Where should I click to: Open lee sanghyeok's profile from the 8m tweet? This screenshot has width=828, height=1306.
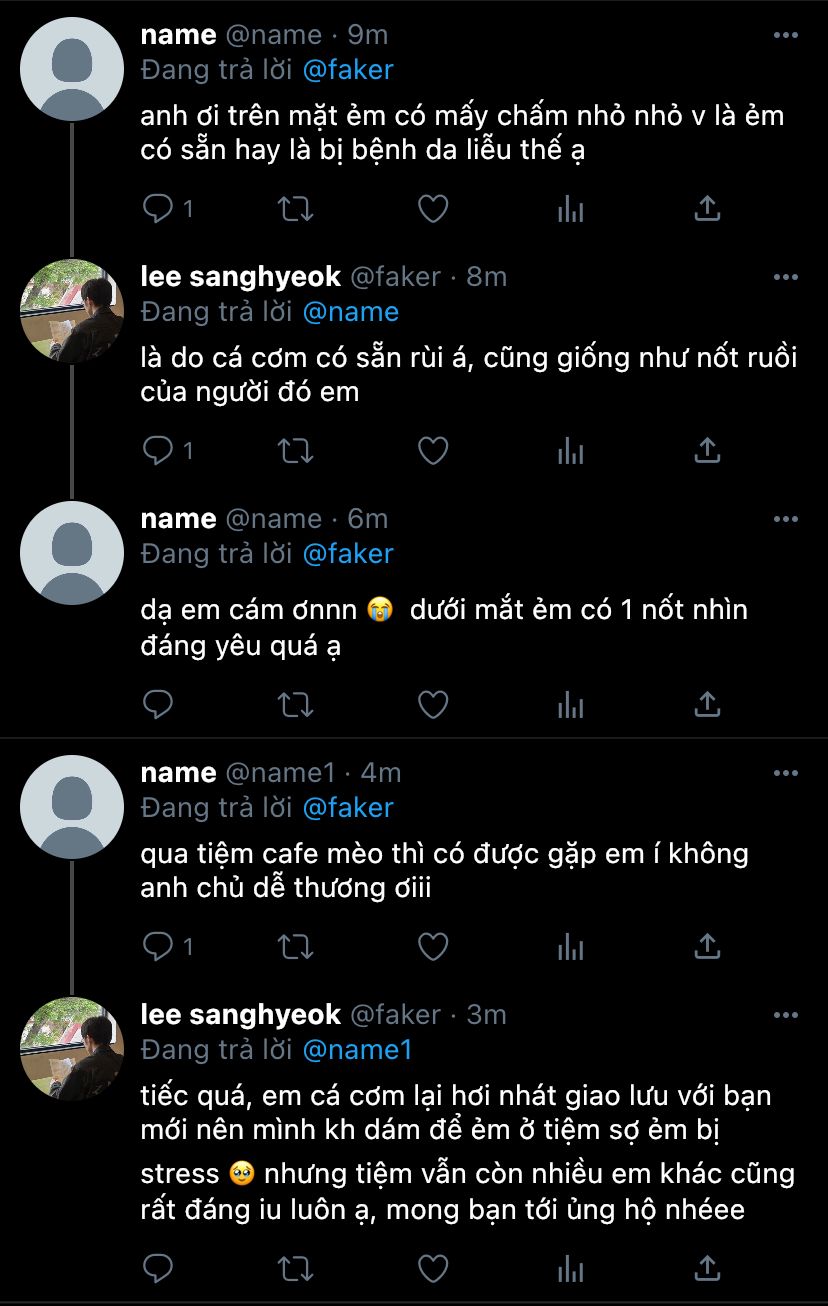(x=240, y=277)
